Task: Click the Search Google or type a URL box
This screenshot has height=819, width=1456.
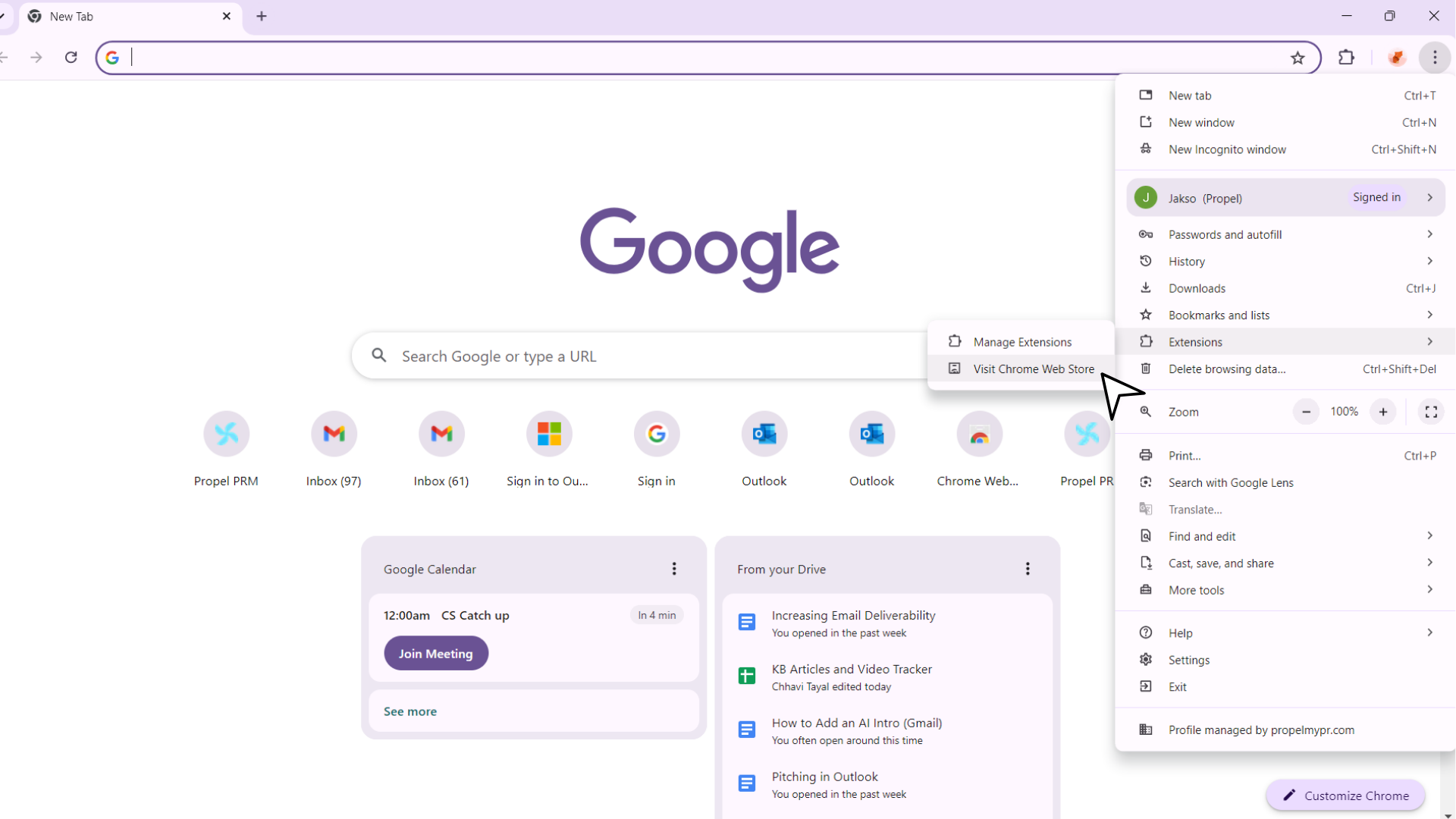Action: click(641, 356)
